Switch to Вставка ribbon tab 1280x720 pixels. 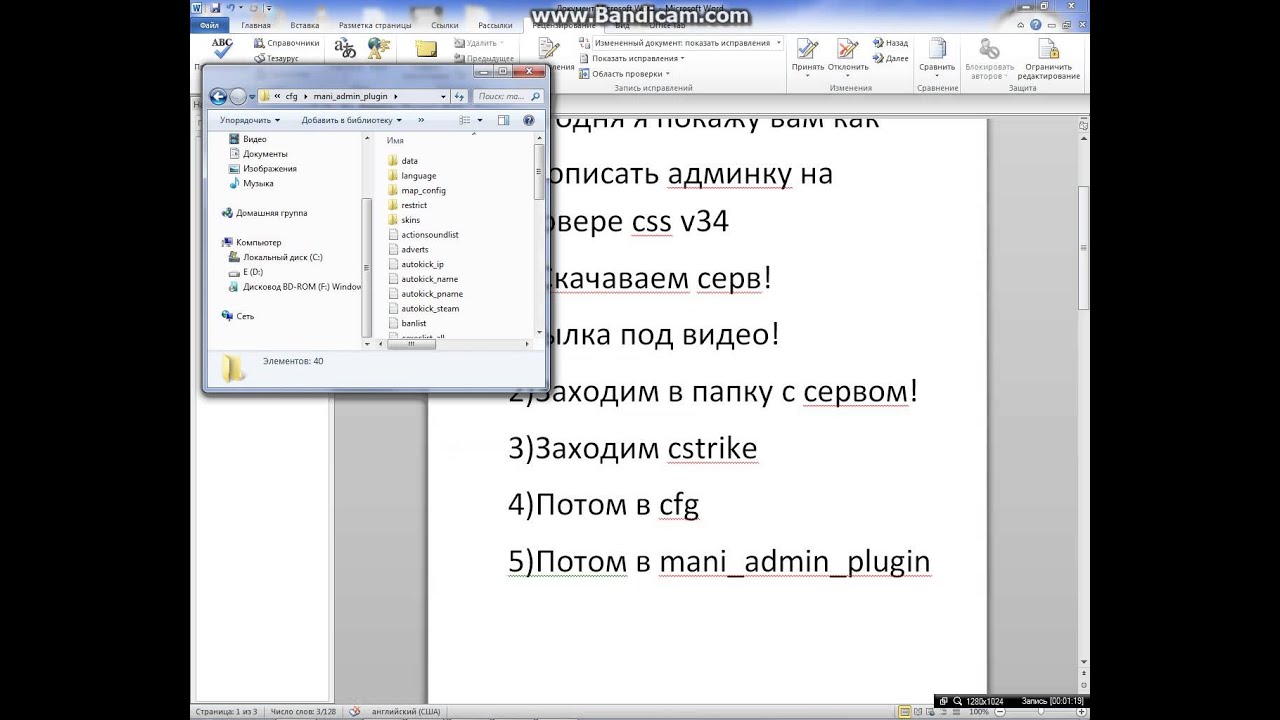pyautogui.click(x=304, y=25)
